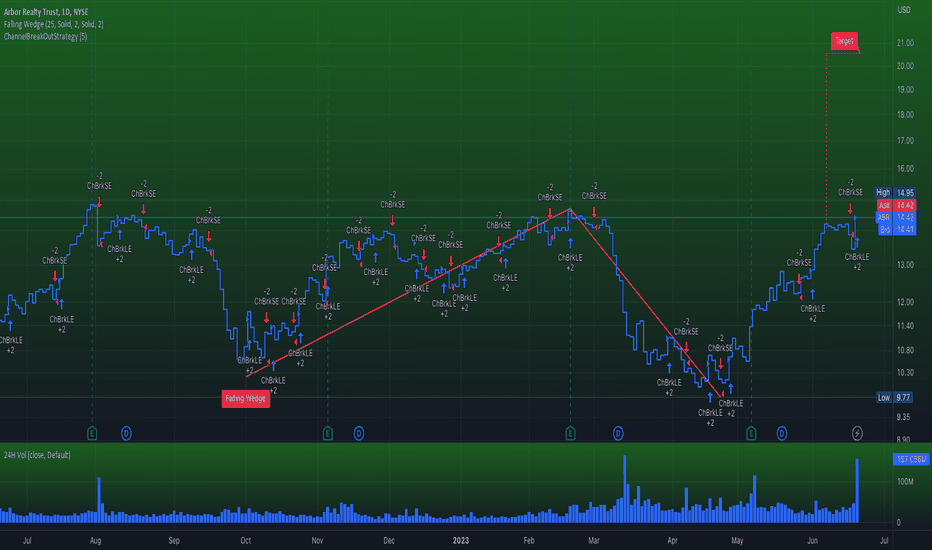Click the Arbor Realty Trust symbol title
This screenshot has width=932, height=550.
(x=46, y=12)
